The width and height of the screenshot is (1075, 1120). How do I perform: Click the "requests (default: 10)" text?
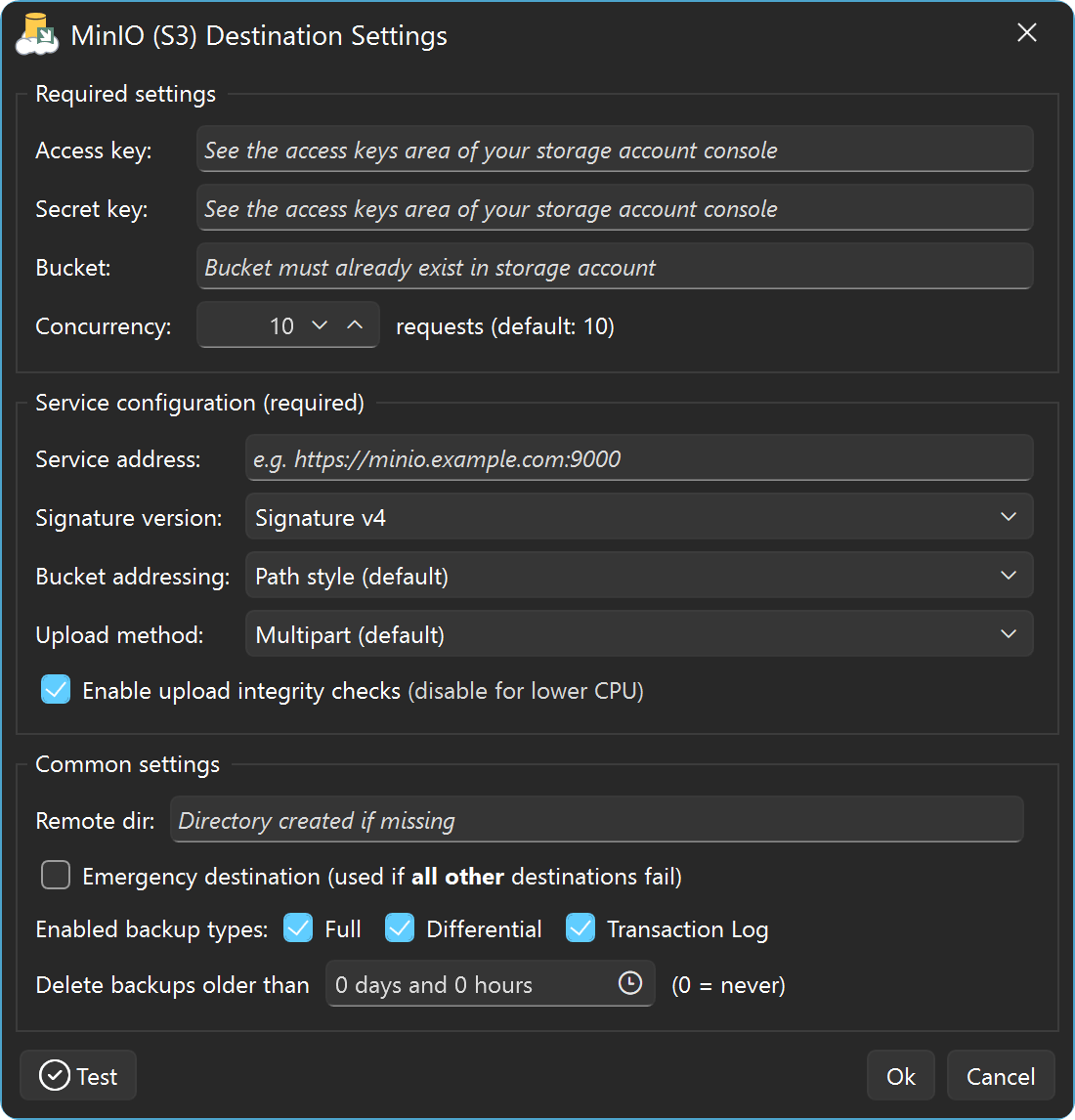(505, 326)
